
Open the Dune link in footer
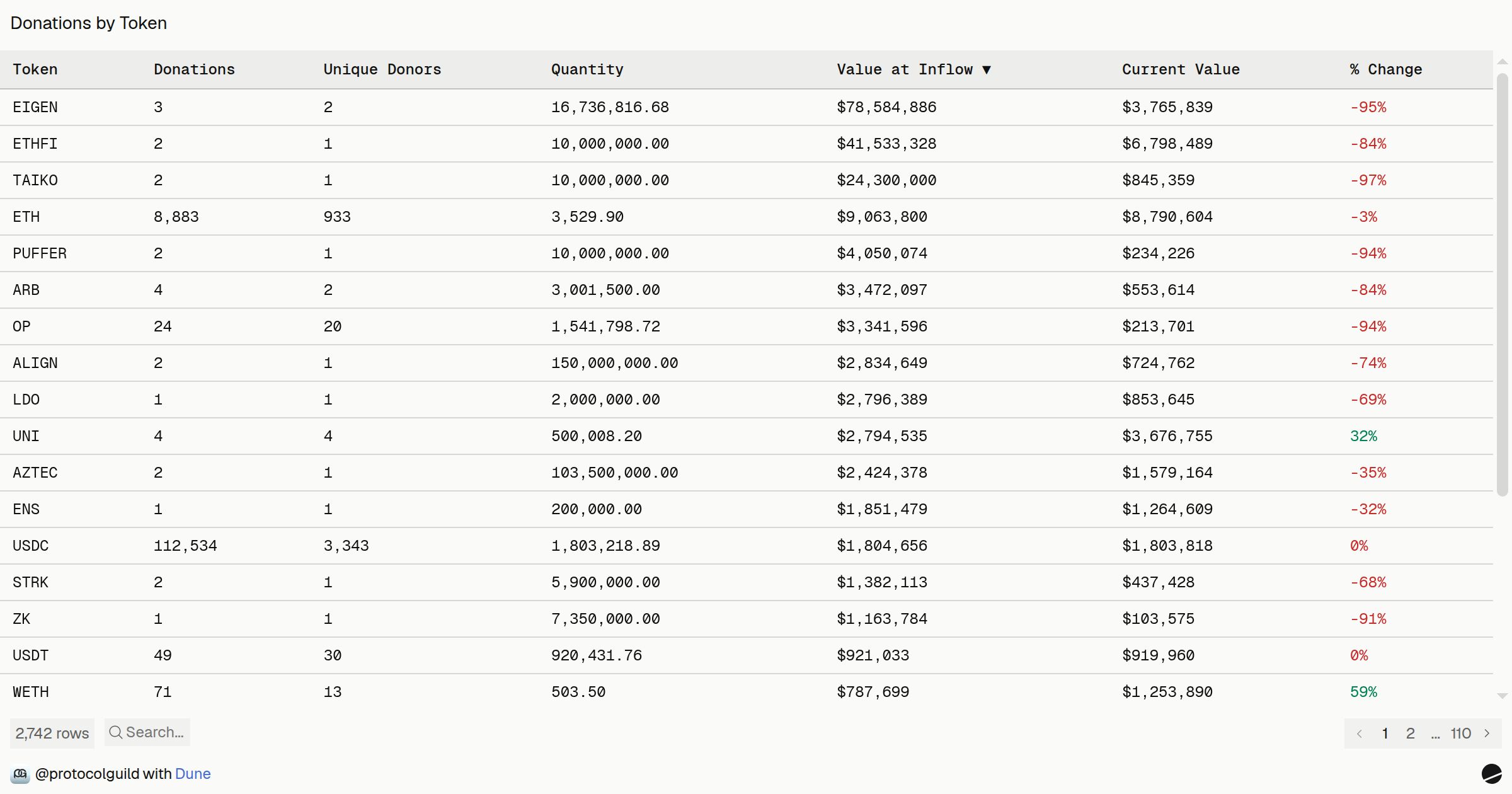click(x=193, y=774)
